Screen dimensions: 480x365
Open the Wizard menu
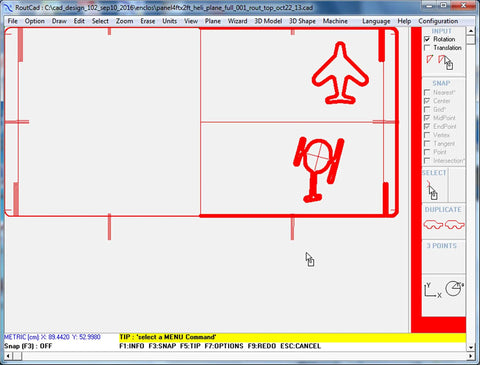pos(238,21)
